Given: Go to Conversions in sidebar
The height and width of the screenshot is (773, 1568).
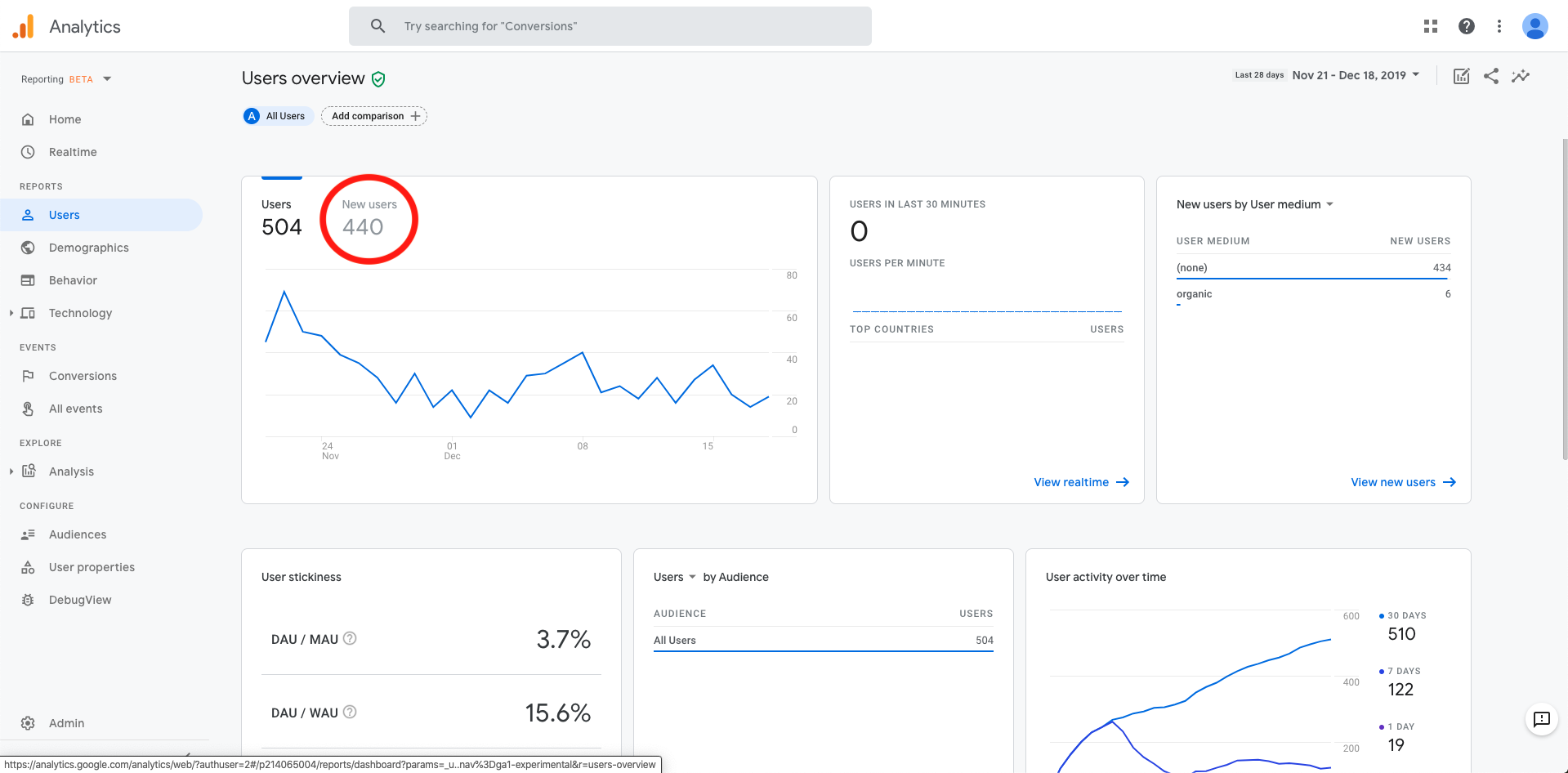Looking at the screenshot, I should pyautogui.click(x=83, y=376).
